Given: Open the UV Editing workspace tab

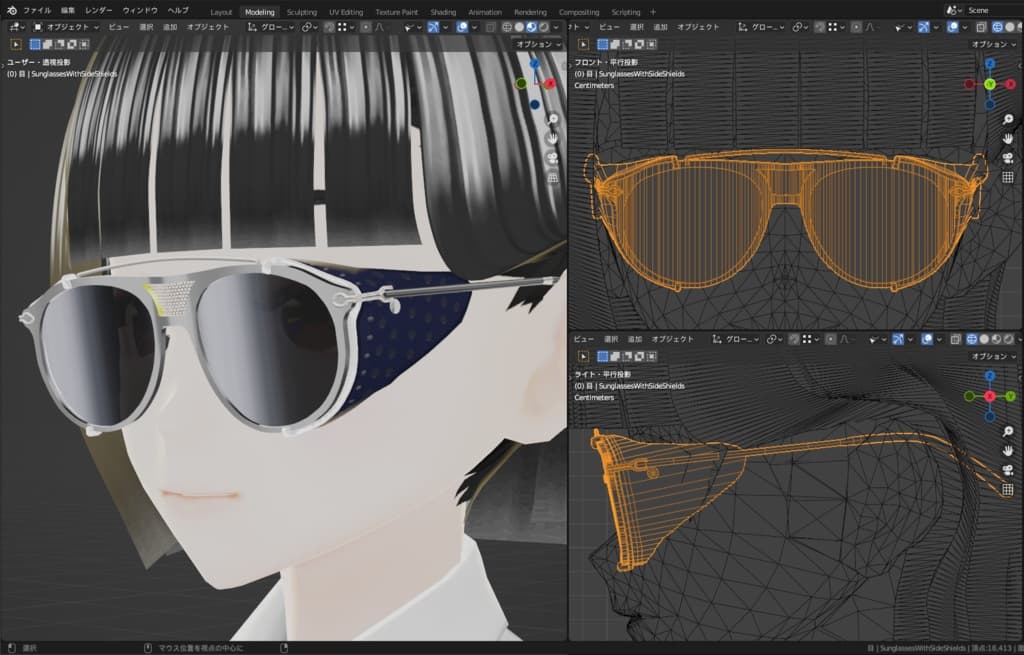Looking at the screenshot, I should coord(346,12).
